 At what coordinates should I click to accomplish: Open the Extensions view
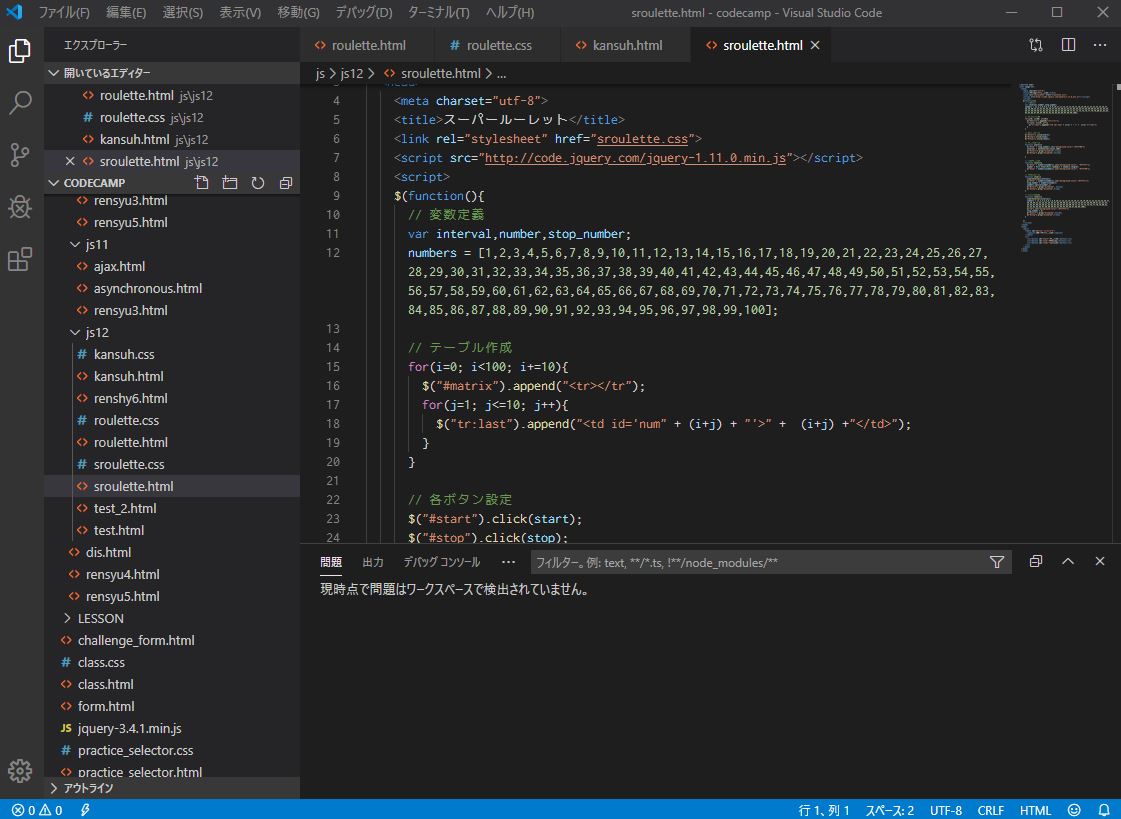20,259
